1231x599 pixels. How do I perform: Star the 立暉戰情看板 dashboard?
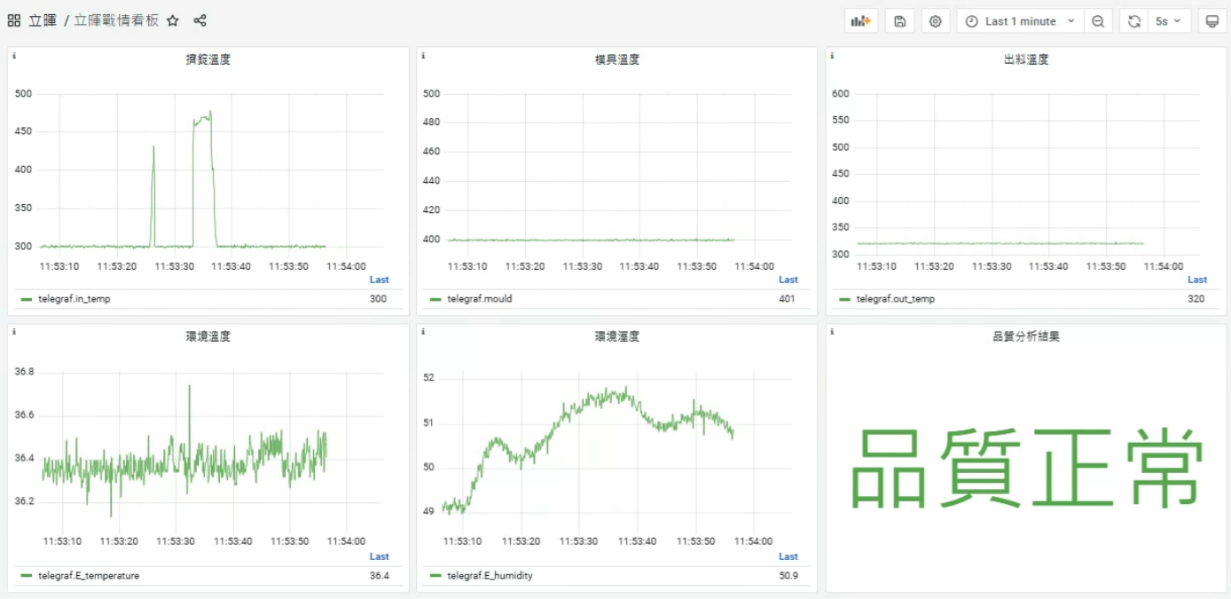pos(173,20)
